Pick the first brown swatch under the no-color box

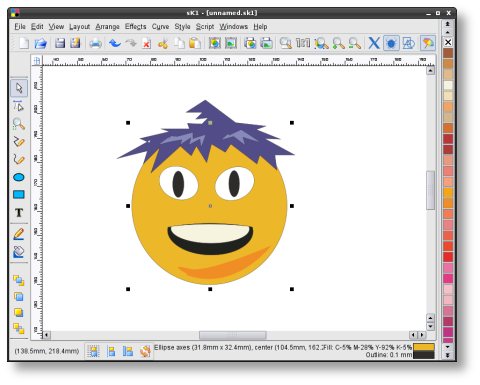448,53
